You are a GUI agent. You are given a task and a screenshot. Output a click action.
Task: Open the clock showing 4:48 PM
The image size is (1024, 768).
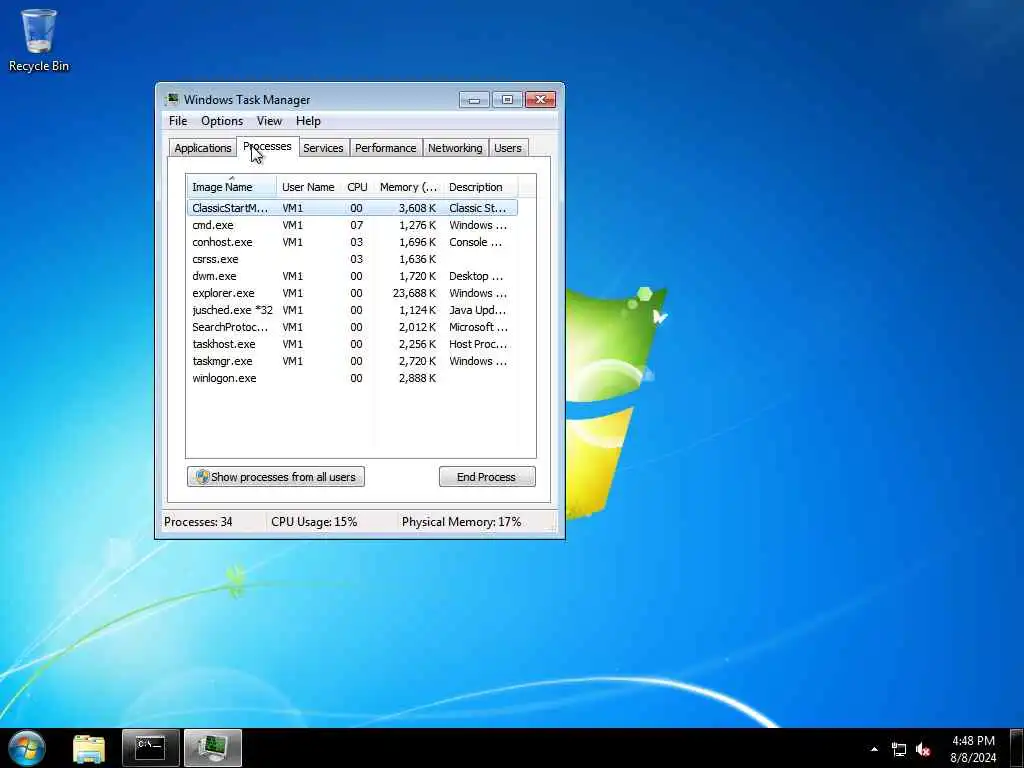(x=973, y=749)
